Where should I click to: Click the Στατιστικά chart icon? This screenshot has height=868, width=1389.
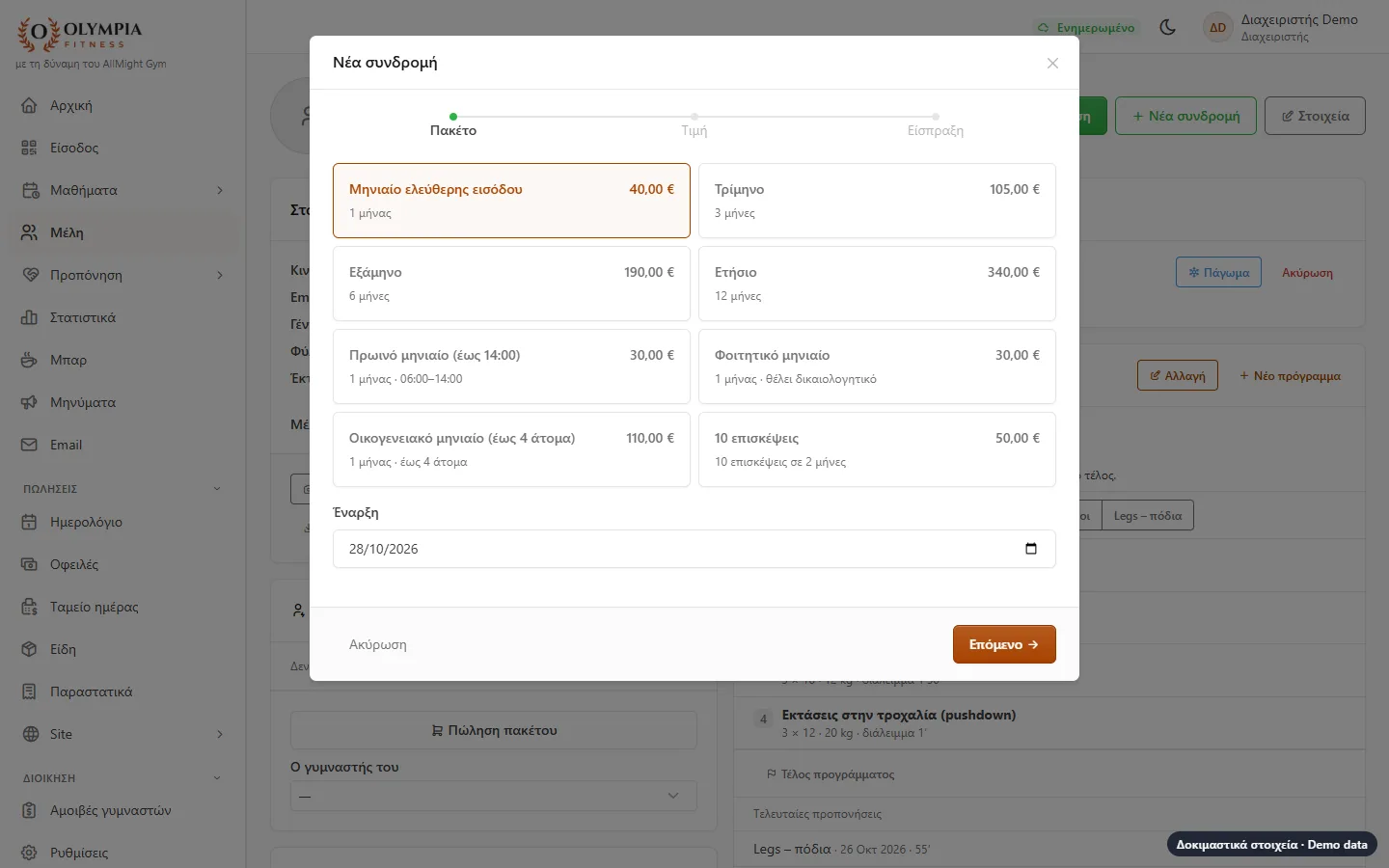(30, 317)
